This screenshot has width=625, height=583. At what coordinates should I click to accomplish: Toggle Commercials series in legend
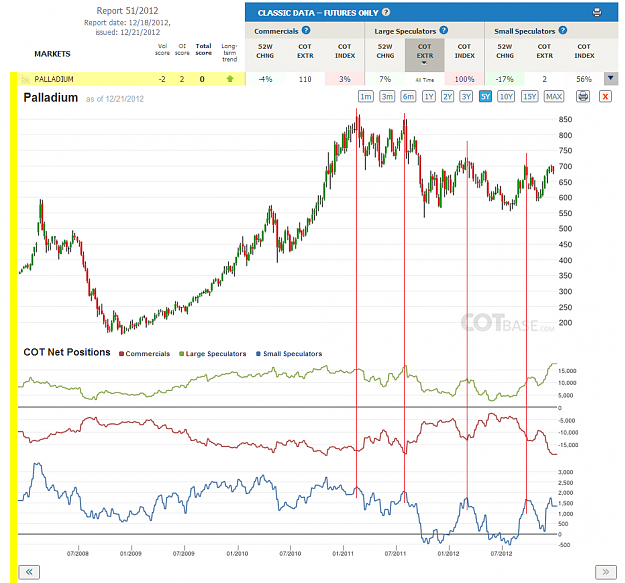[144, 353]
